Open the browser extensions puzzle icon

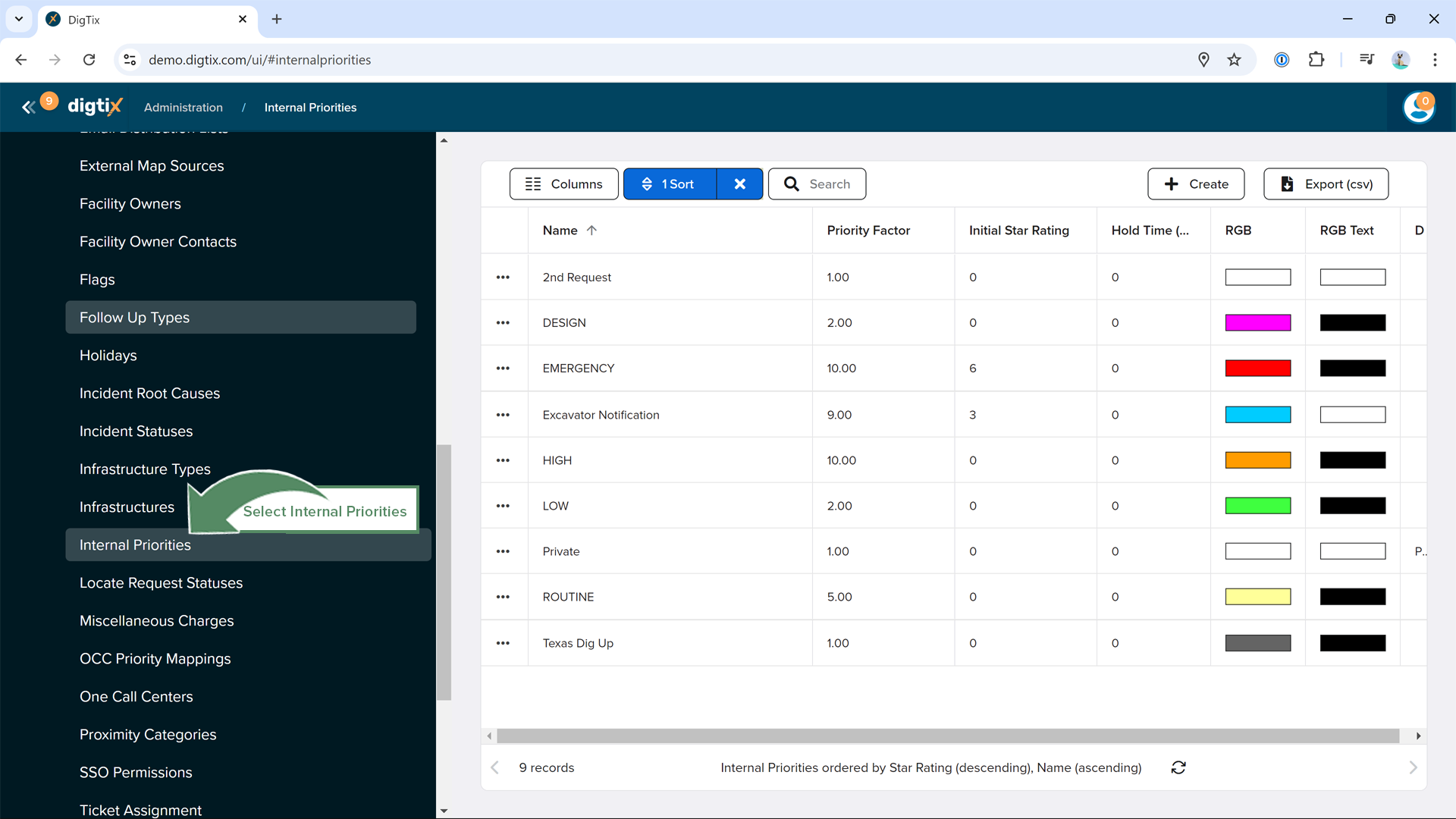(1316, 60)
